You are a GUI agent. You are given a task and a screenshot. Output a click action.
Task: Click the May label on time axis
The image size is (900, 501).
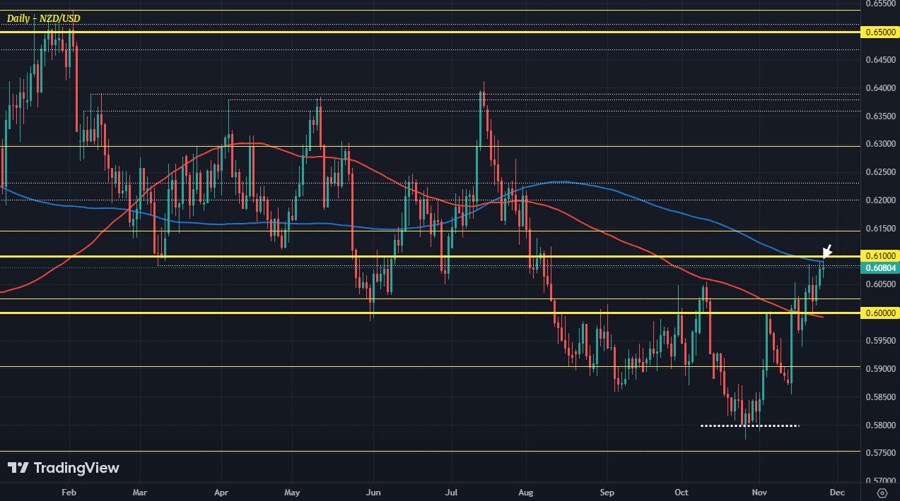292,492
